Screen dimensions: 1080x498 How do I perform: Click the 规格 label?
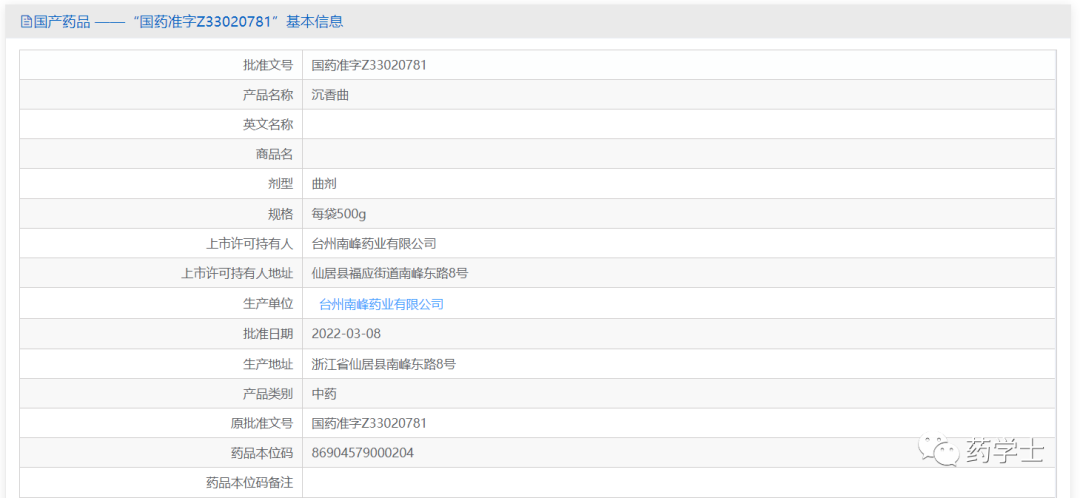coord(281,214)
